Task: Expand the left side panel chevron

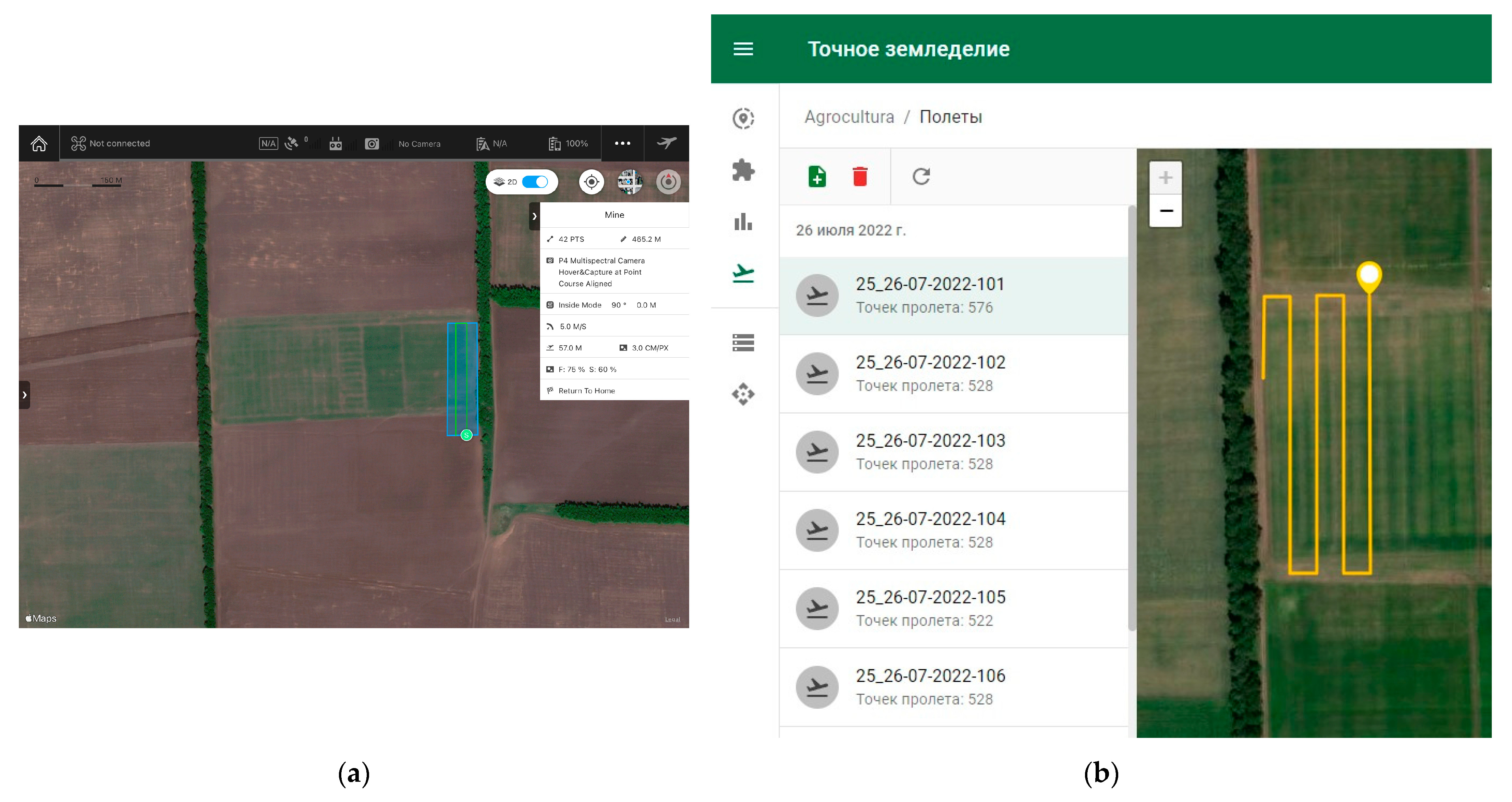Action: [x=24, y=395]
